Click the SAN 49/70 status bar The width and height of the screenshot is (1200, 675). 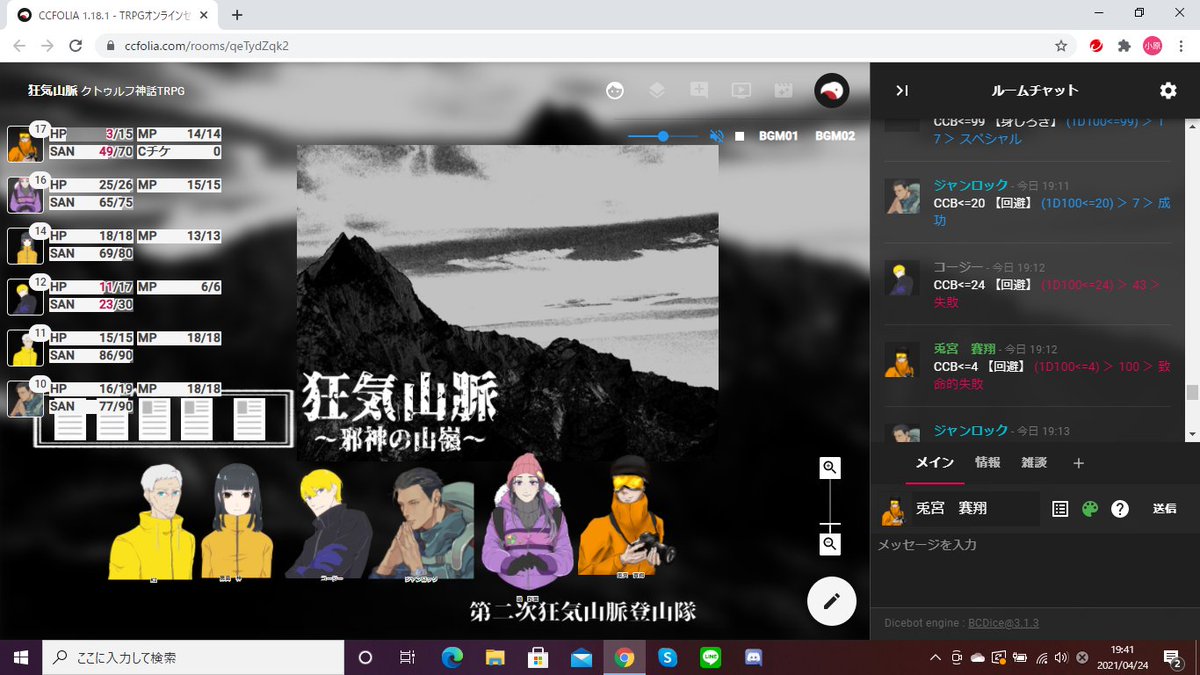(91, 152)
